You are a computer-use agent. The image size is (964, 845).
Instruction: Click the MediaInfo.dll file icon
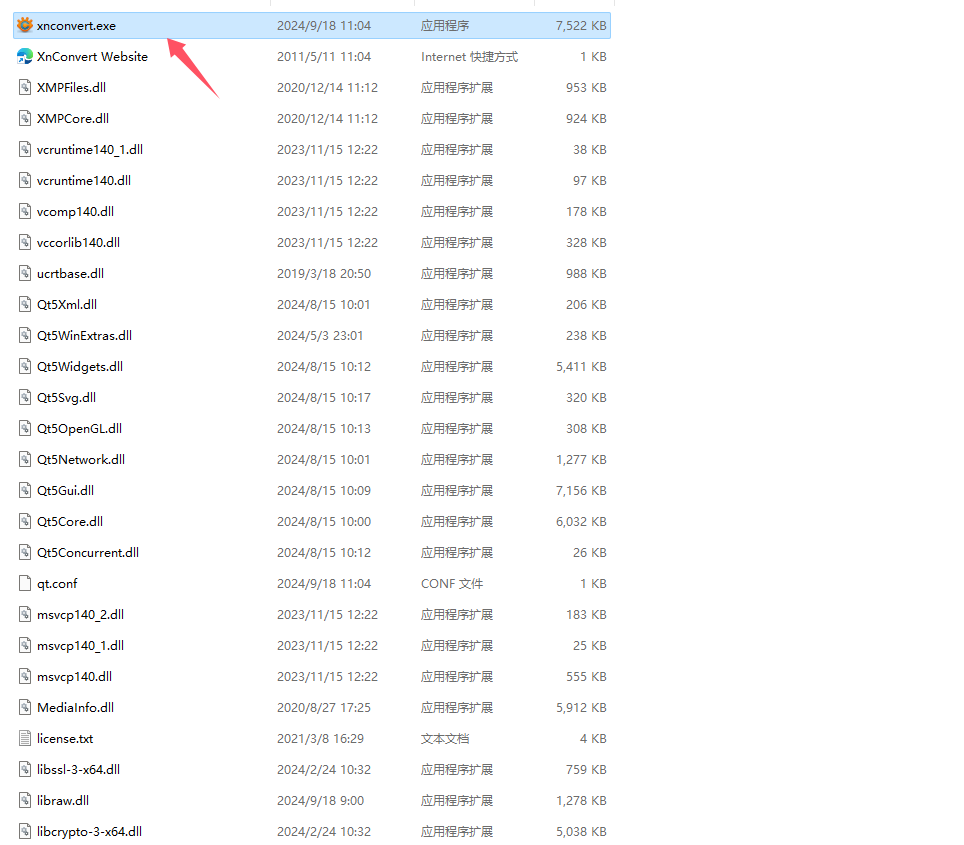click(26, 708)
